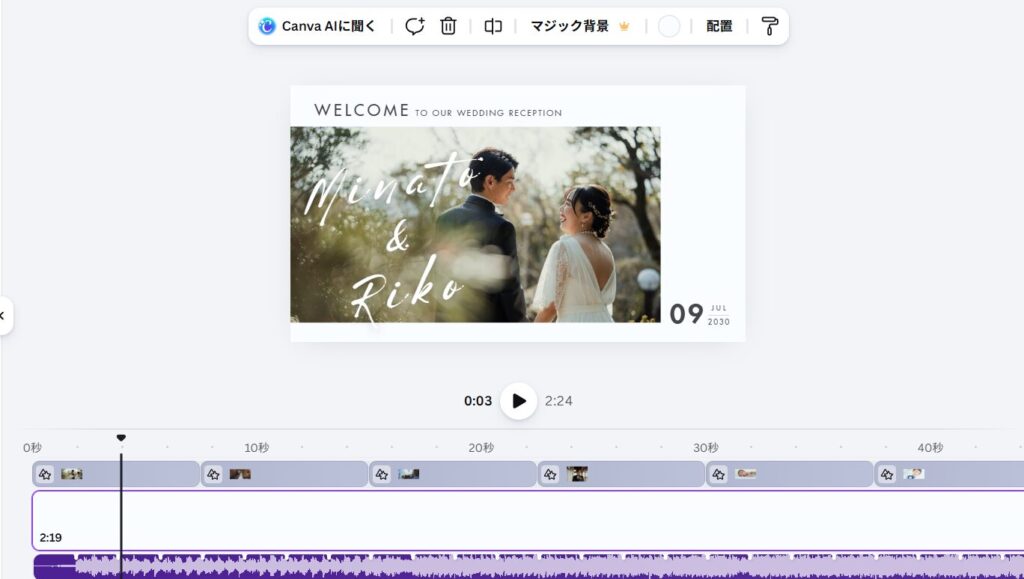This screenshot has width=1024, height=579.
Task: Select the paint roller copy style icon
Action: coord(769,27)
